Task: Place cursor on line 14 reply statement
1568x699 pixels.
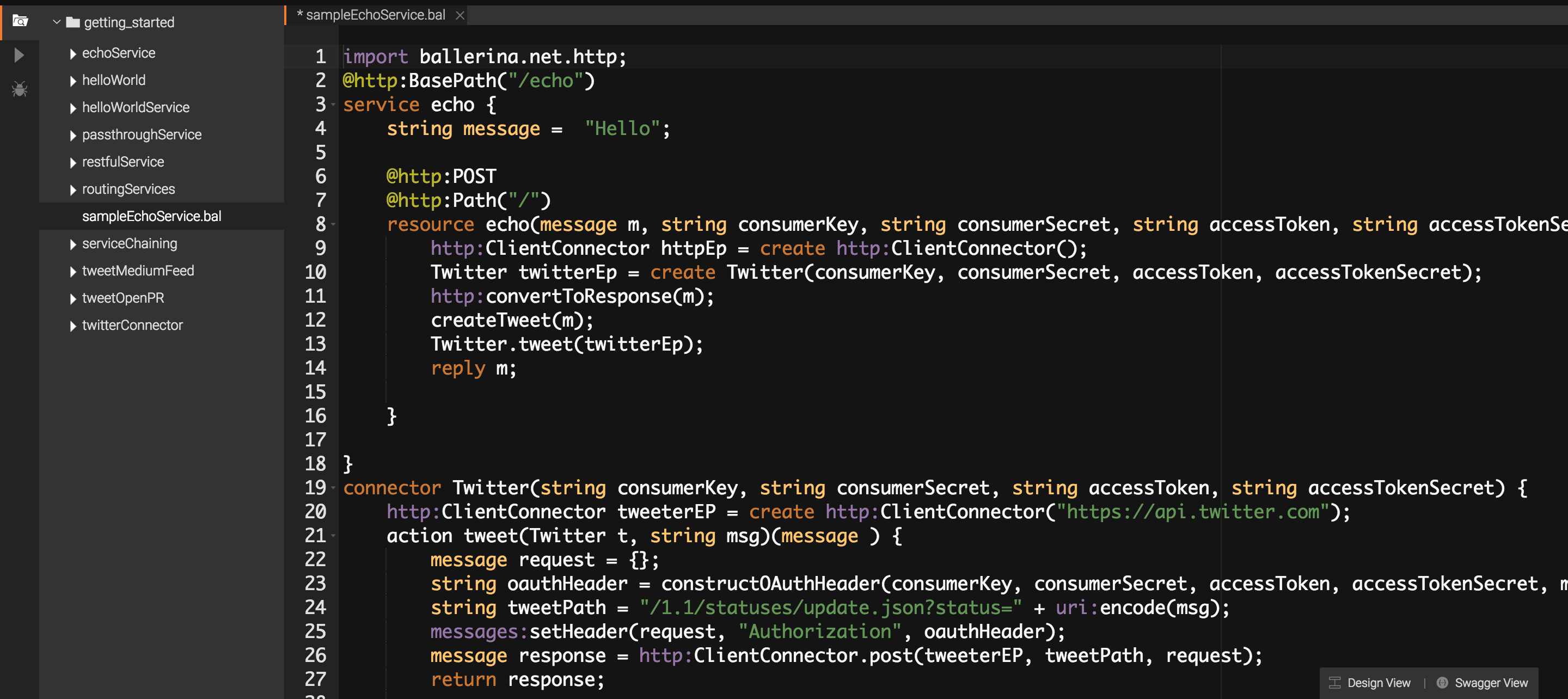Action: coord(473,369)
